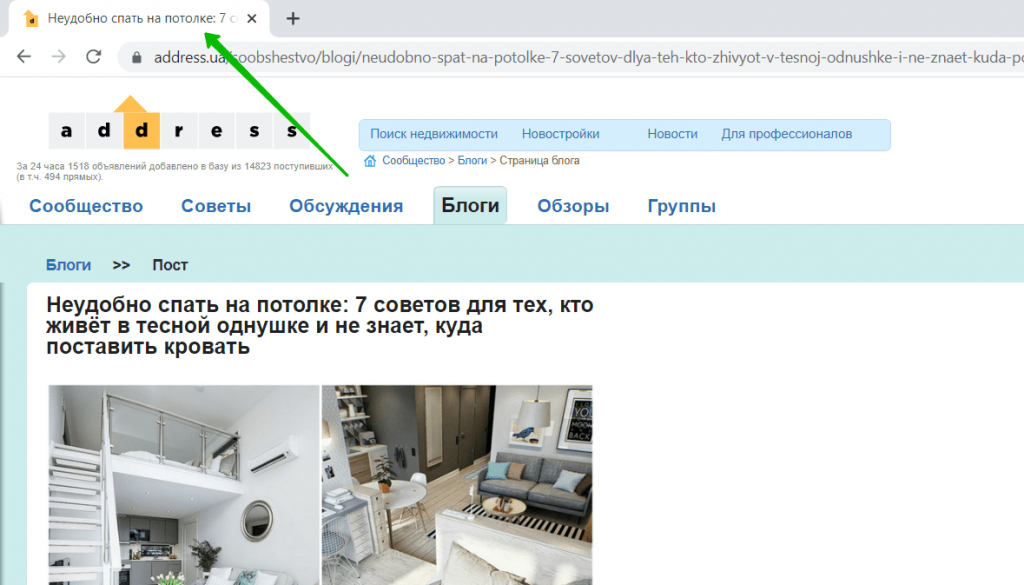Viewport: 1024px width, 585px height.
Task: Close the 'Неудобно спать на потолке' tab
Action: (251, 18)
